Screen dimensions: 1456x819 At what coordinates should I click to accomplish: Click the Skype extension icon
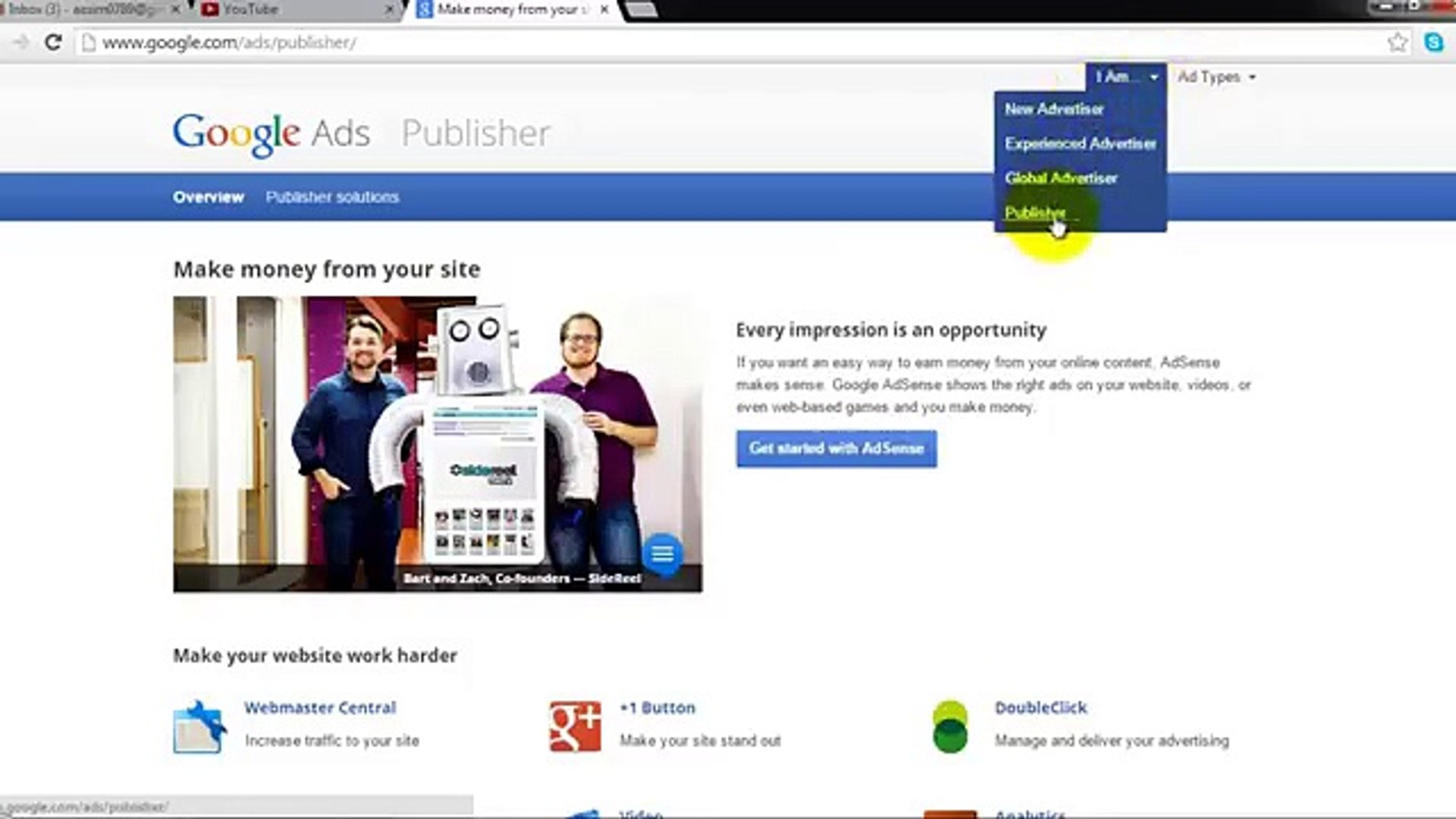1433,42
